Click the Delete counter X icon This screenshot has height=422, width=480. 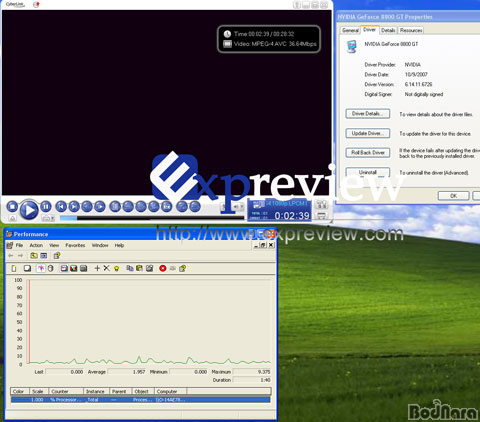106,268
